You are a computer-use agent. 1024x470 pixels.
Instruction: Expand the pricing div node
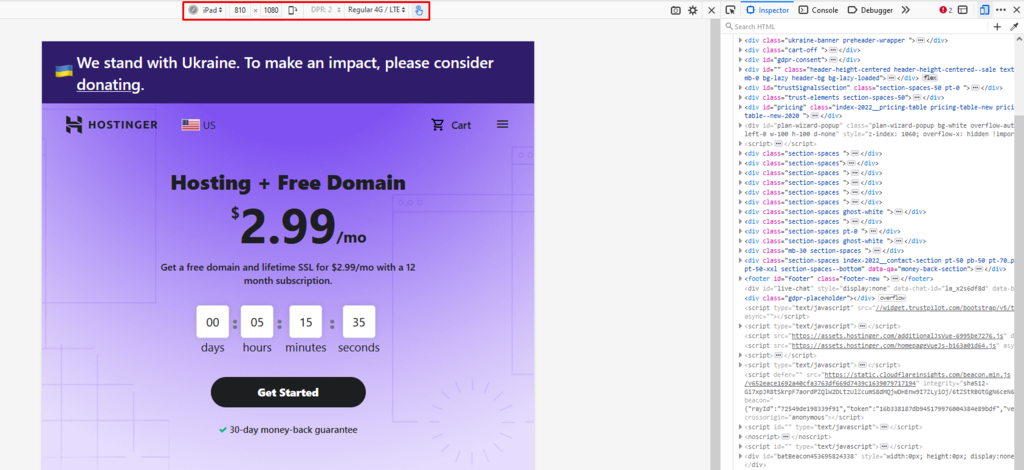[x=742, y=107]
